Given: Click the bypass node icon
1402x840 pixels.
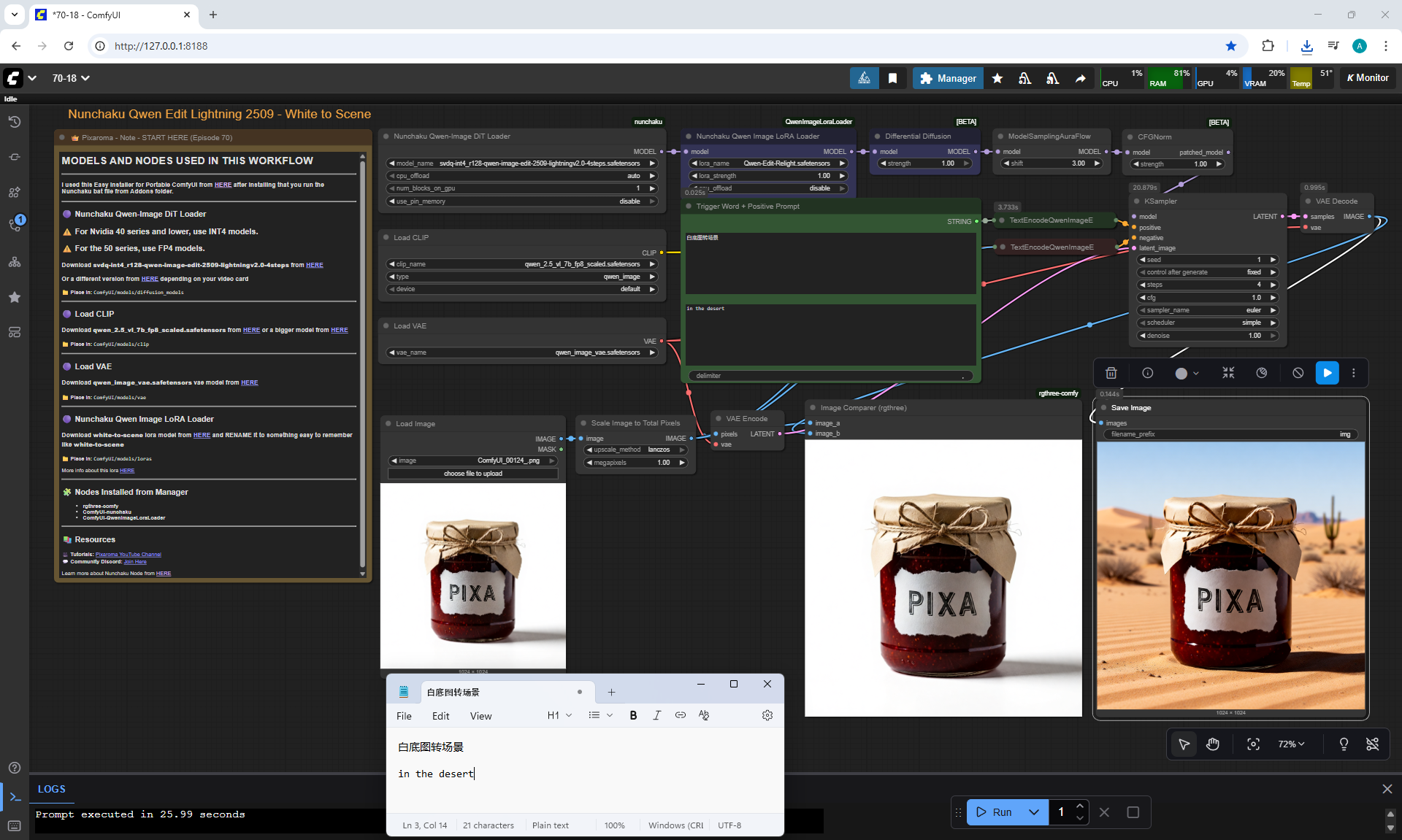Looking at the screenshot, I should 1298,373.
